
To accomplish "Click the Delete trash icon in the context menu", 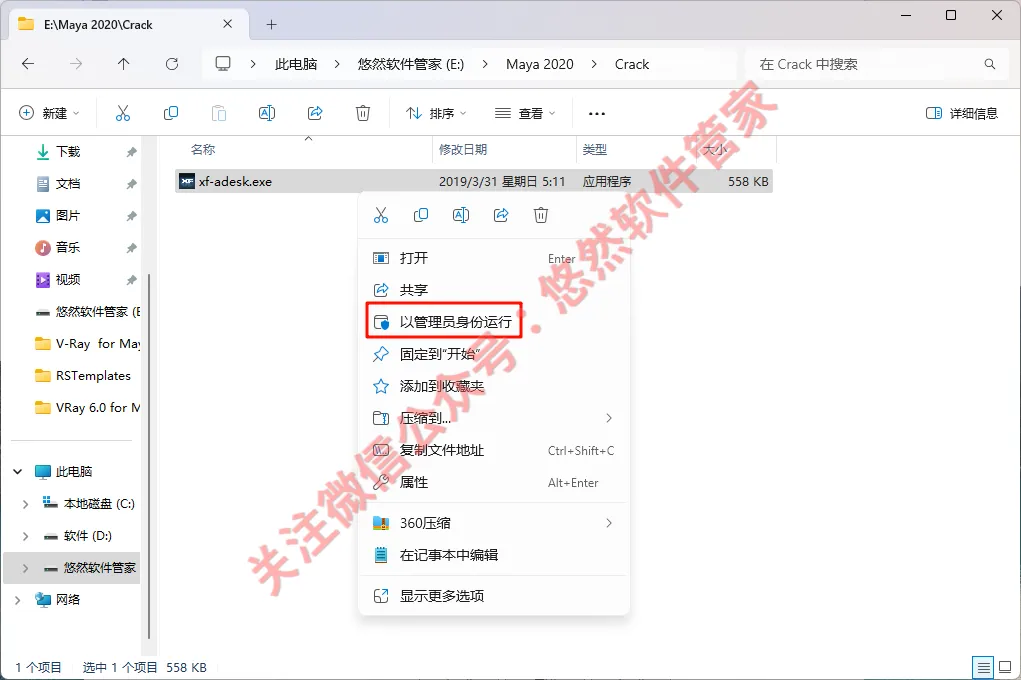I will (541, 215).
